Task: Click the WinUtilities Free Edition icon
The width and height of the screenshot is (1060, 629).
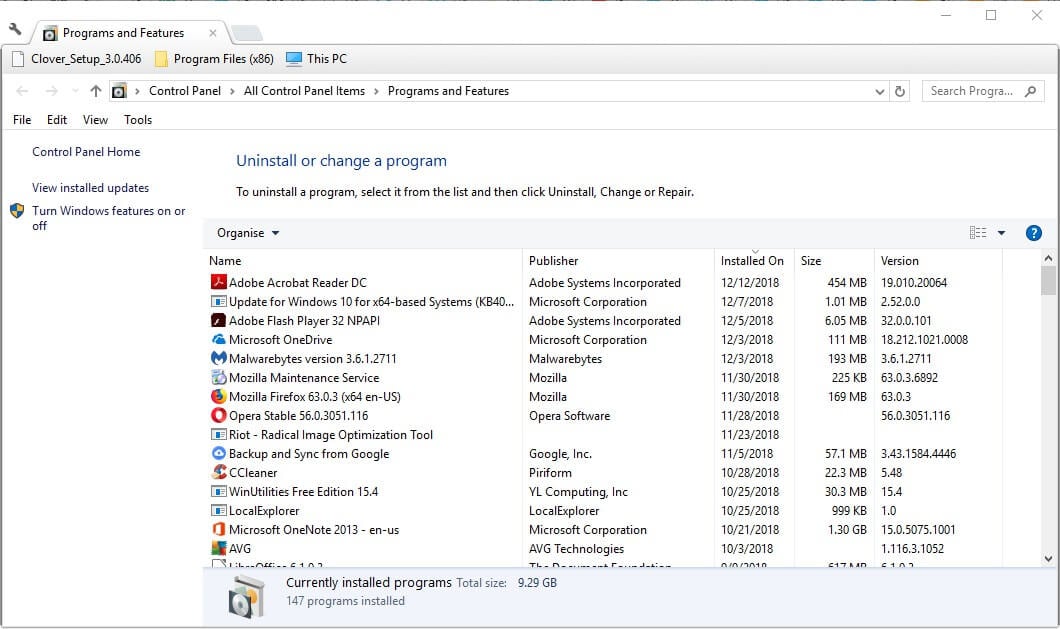Action: tap(218, 491)
